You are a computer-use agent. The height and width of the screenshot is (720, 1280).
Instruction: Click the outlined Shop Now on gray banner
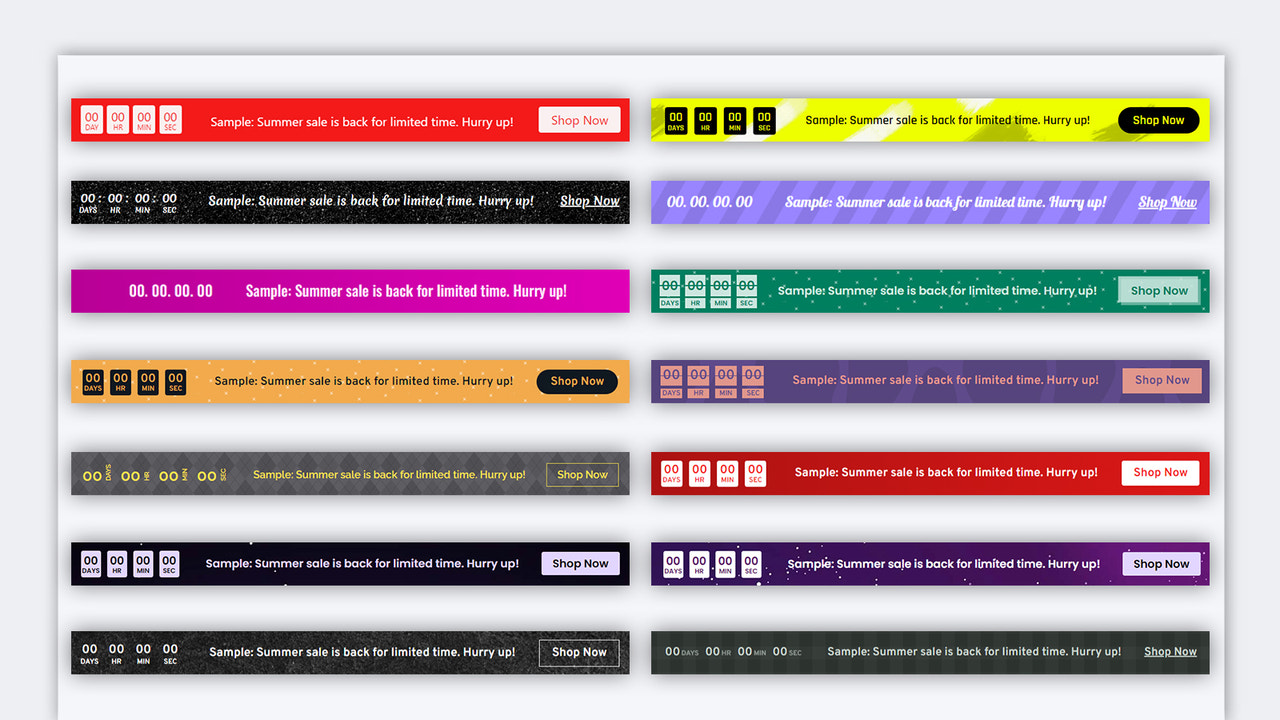tap(582, 474)
